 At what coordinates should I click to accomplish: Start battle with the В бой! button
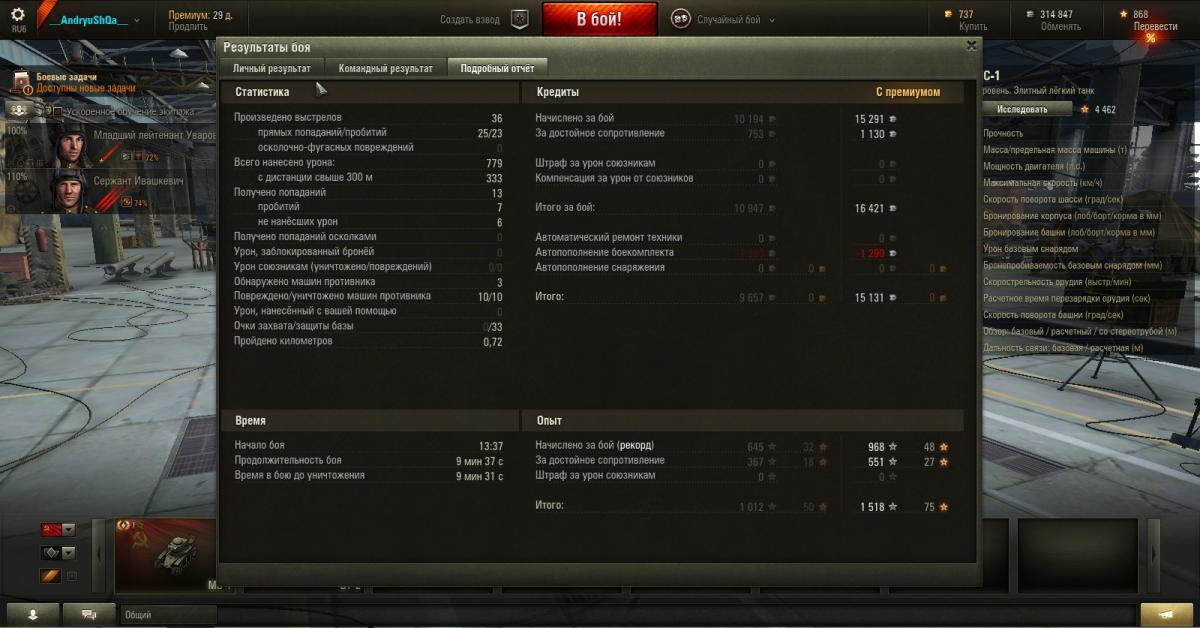600,19
